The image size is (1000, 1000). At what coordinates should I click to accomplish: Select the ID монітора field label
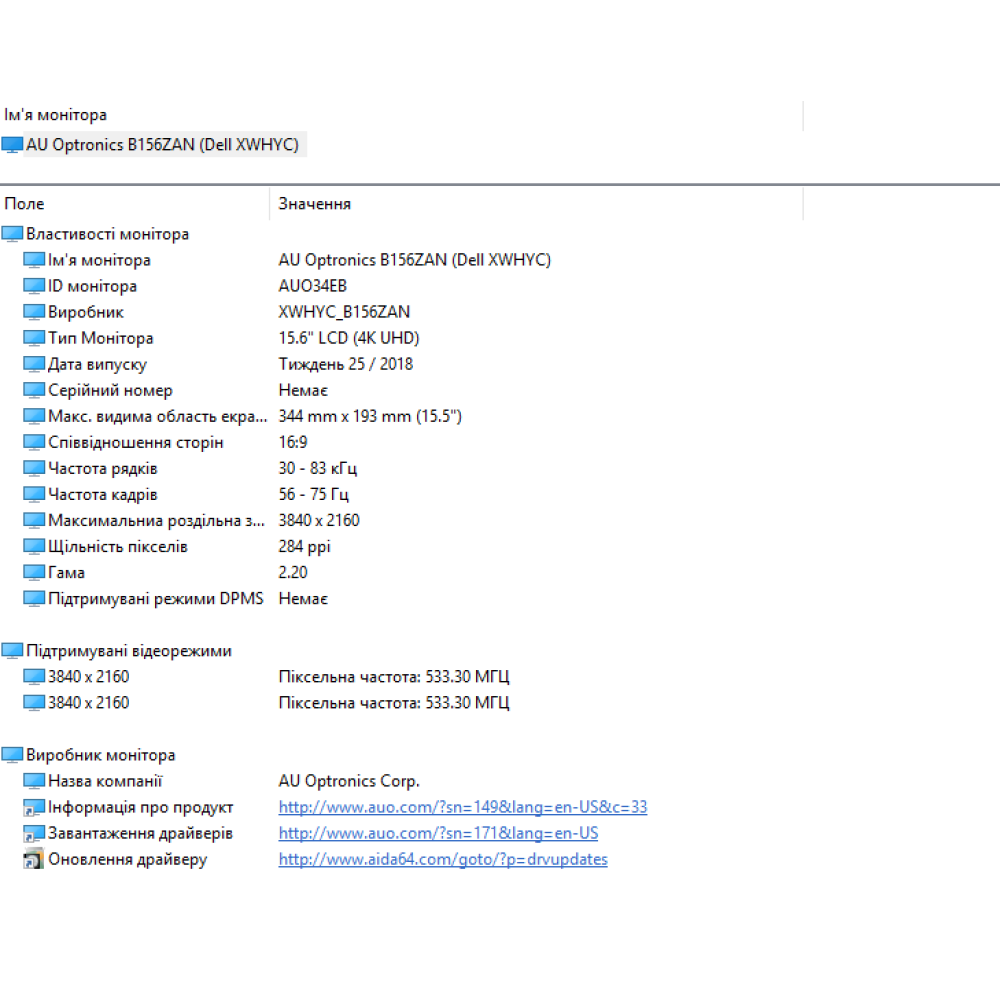[92, 286]
